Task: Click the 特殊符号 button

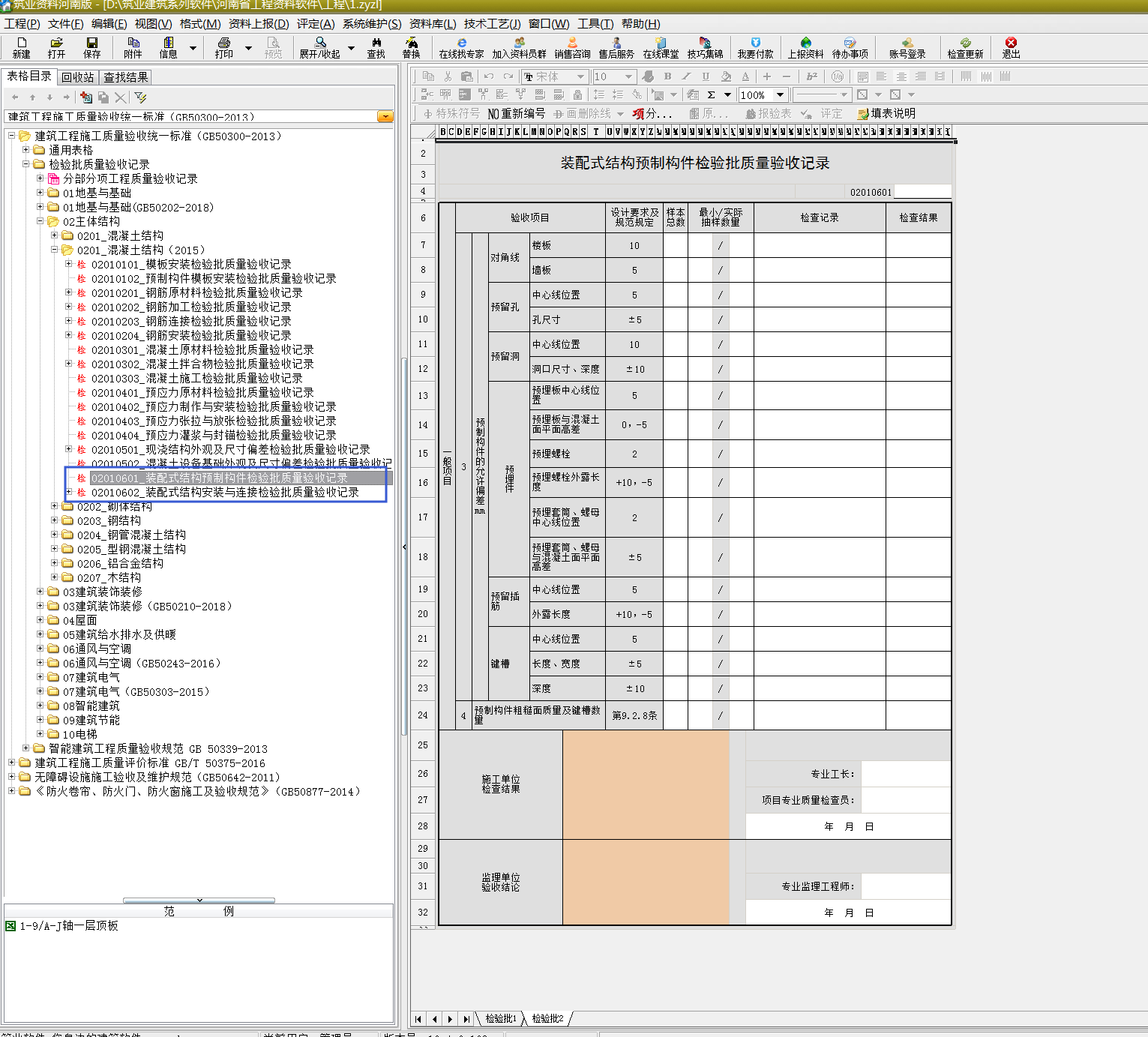Action: 451,114
